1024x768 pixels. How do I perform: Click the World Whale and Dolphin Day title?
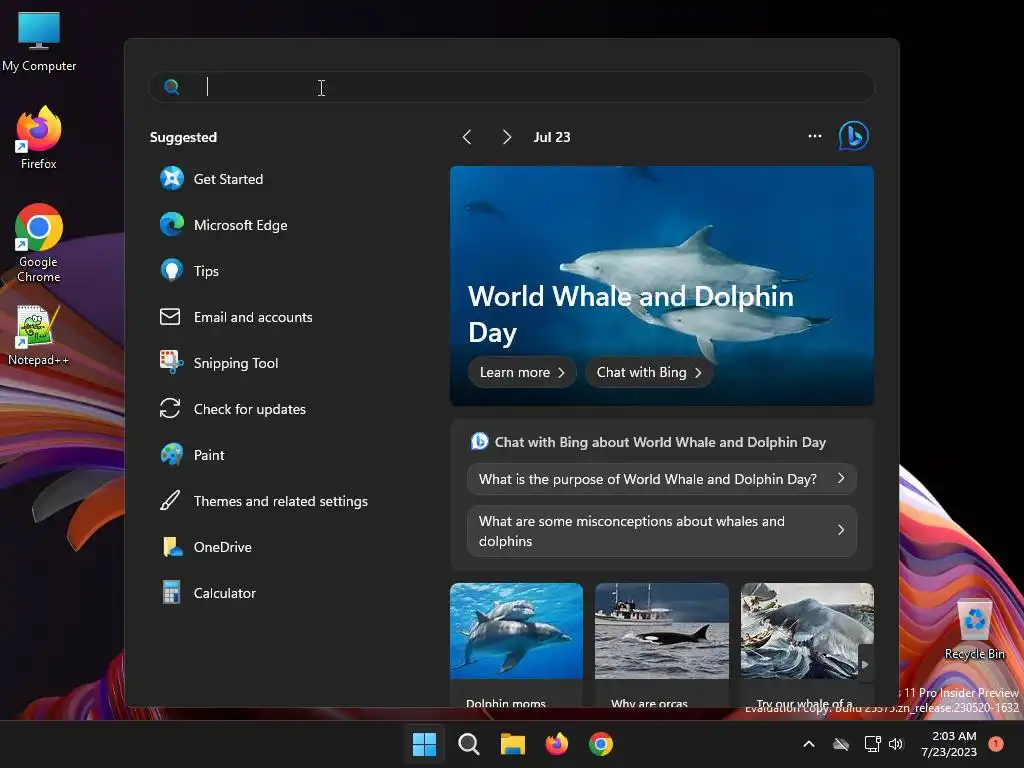tap(631, 314)
